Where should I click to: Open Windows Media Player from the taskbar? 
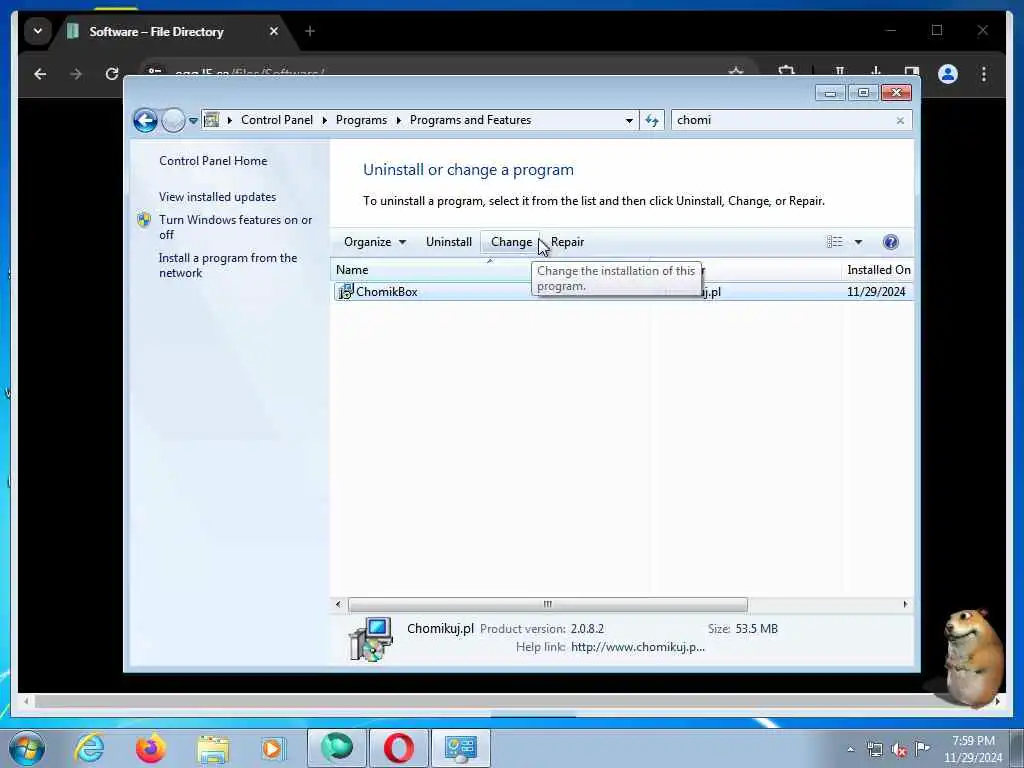tap(272, 748)
